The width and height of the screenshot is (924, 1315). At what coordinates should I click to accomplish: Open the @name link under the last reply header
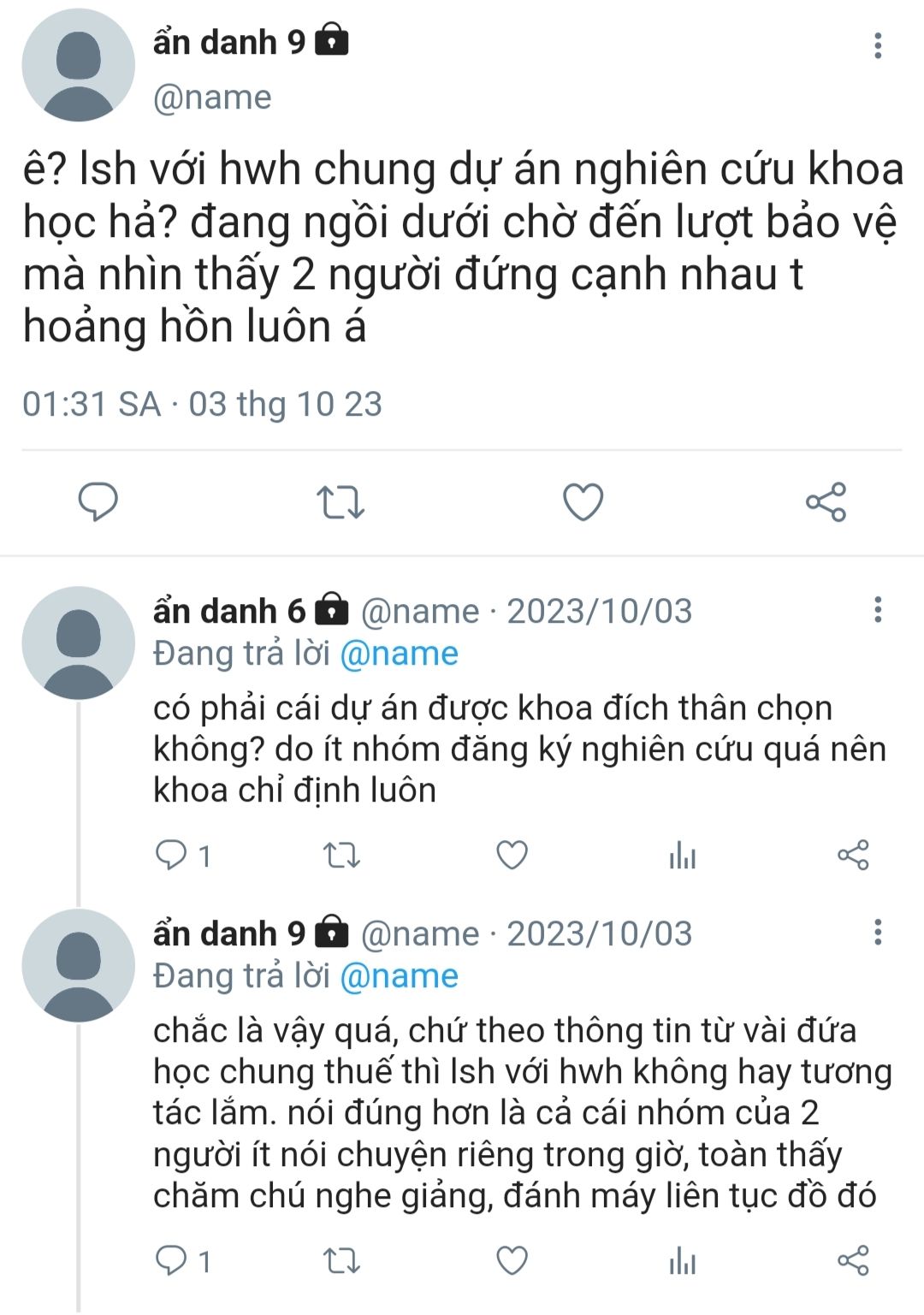(399, 976)
